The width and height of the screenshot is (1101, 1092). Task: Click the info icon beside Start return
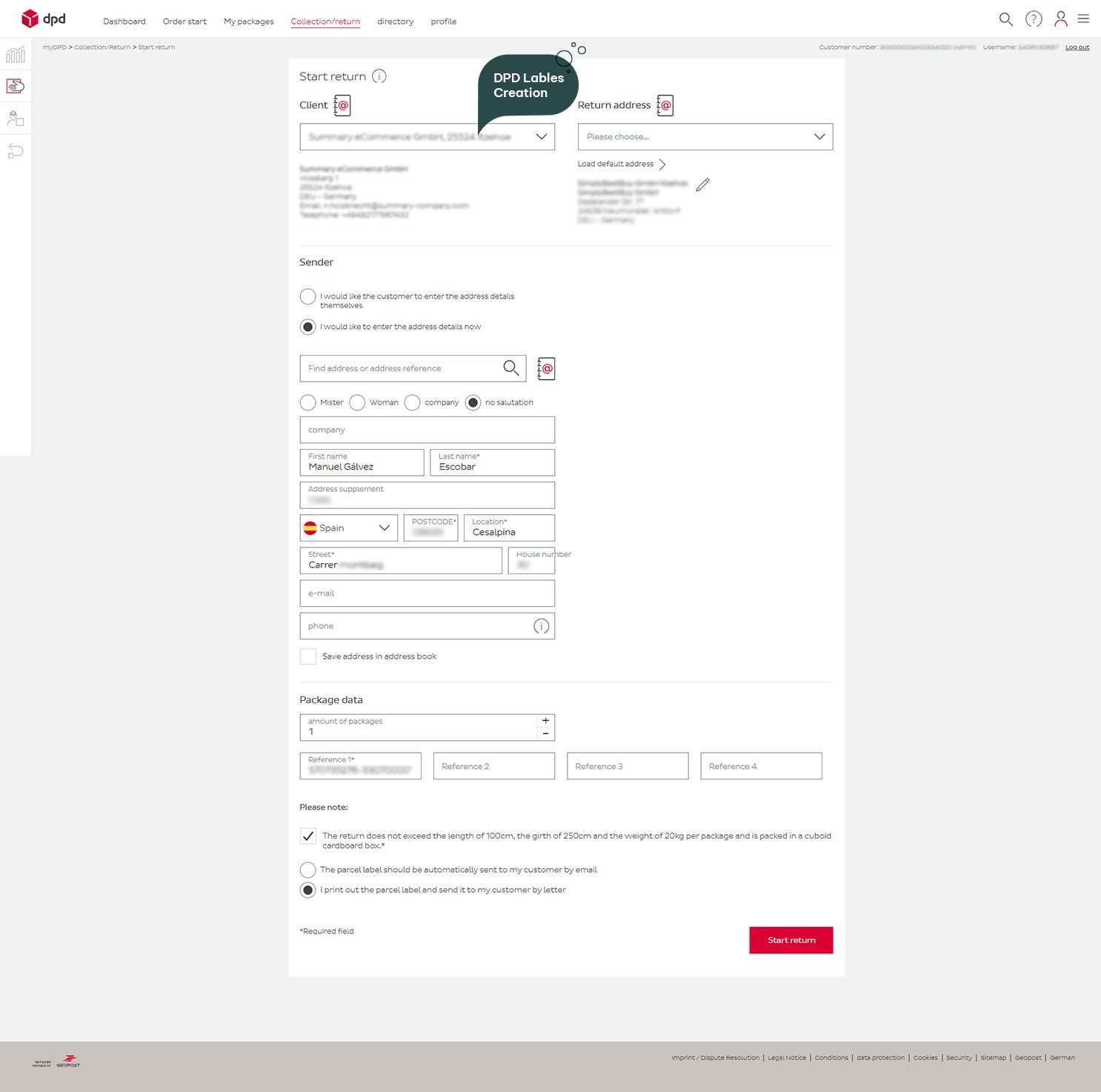(x=379, y=76)
